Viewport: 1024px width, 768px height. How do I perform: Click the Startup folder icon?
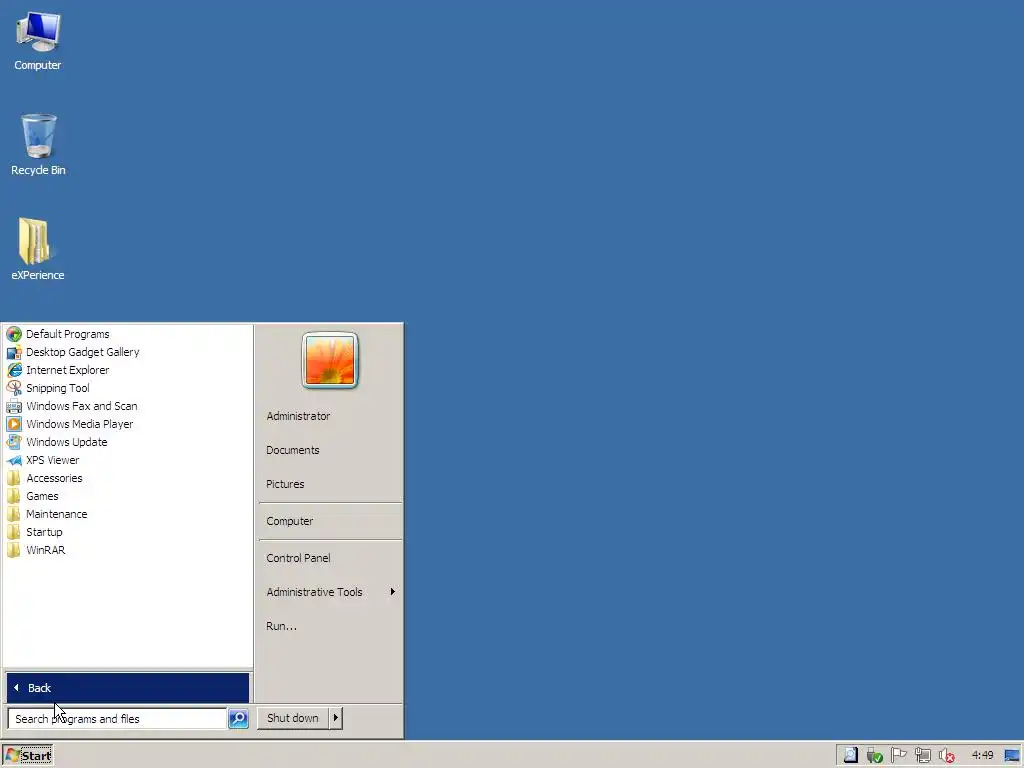pyautogui.click(x=14, y=532)
